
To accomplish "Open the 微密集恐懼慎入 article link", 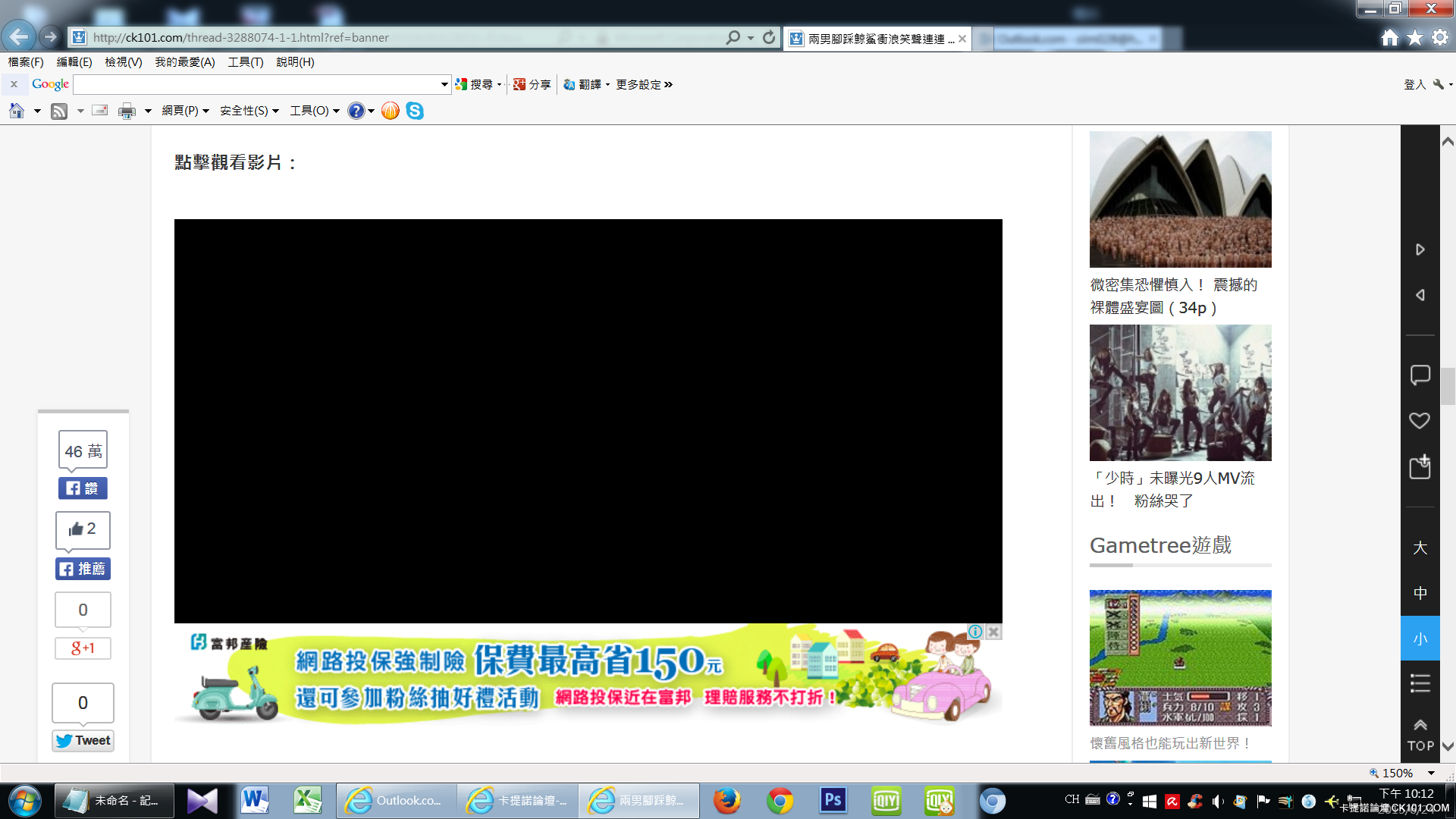I will point(1173,296).
